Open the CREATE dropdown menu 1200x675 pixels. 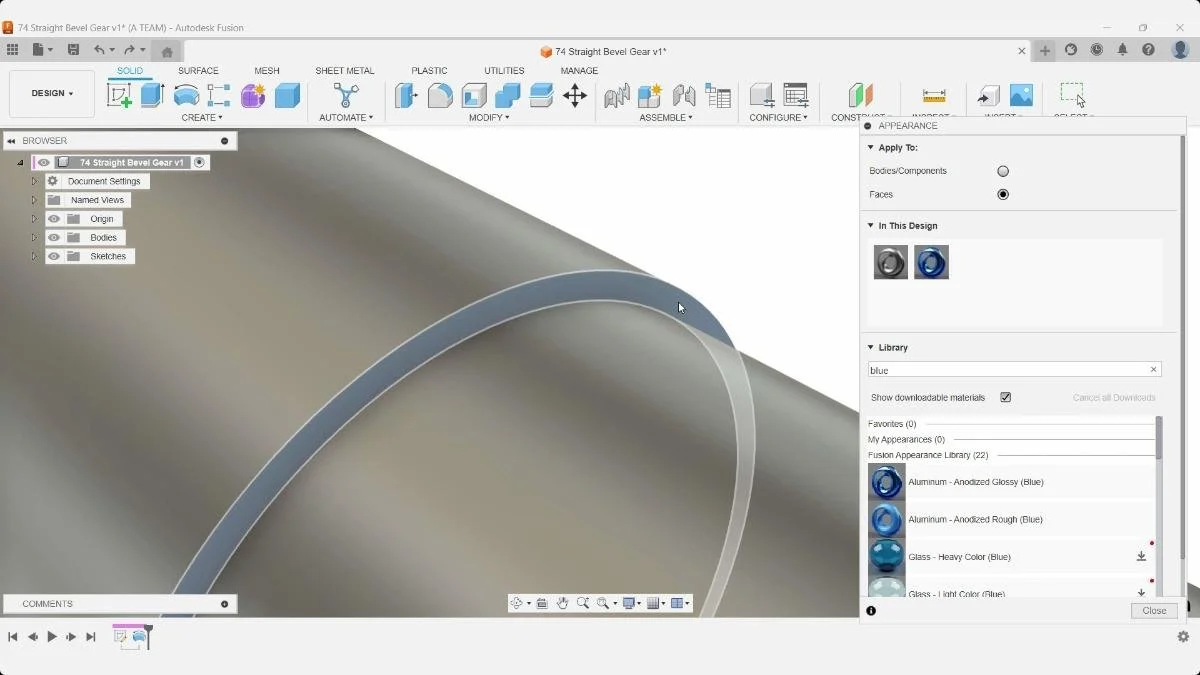[x=202, y=117]
